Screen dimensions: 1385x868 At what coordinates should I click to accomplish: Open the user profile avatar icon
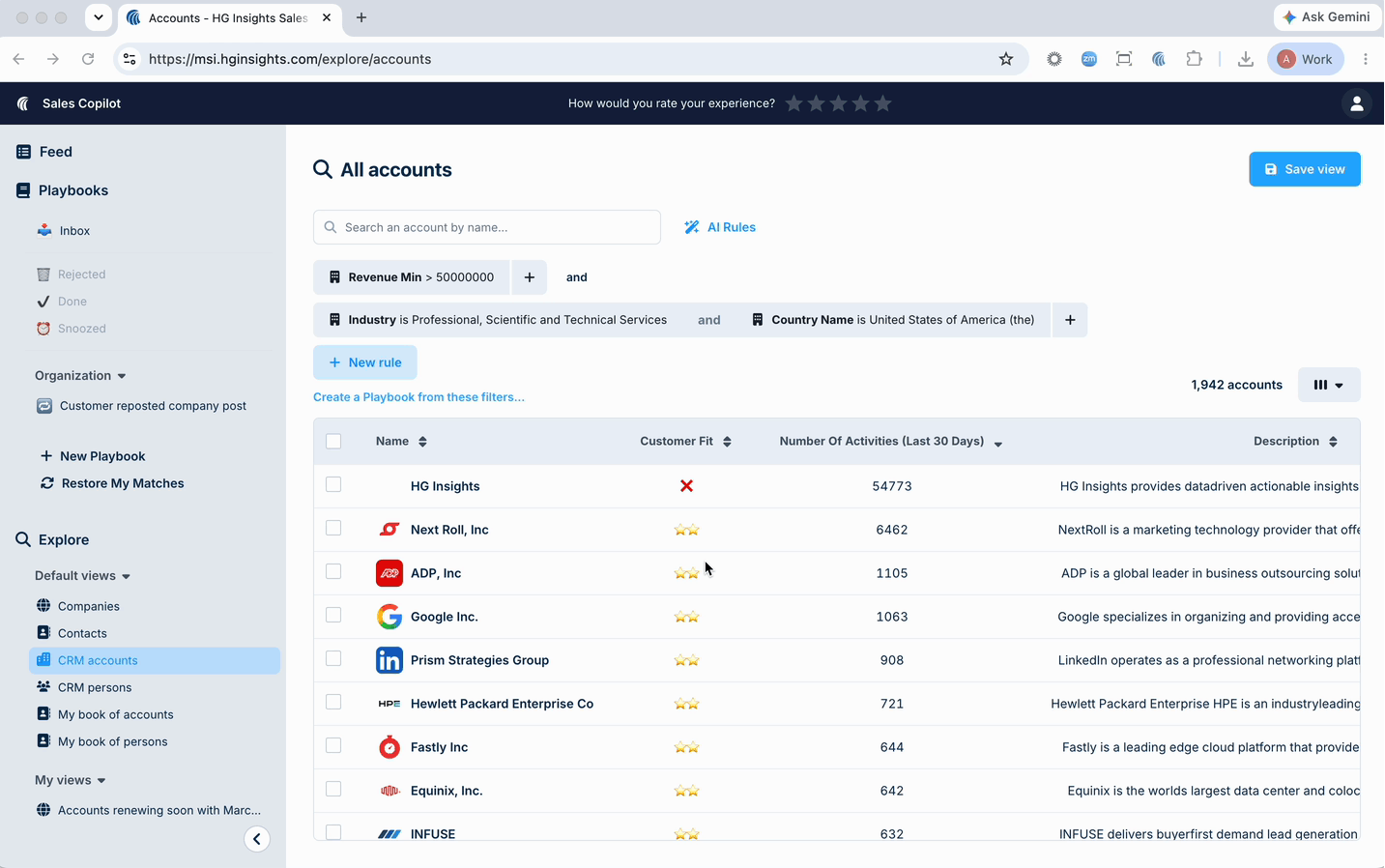(1357, 103)
